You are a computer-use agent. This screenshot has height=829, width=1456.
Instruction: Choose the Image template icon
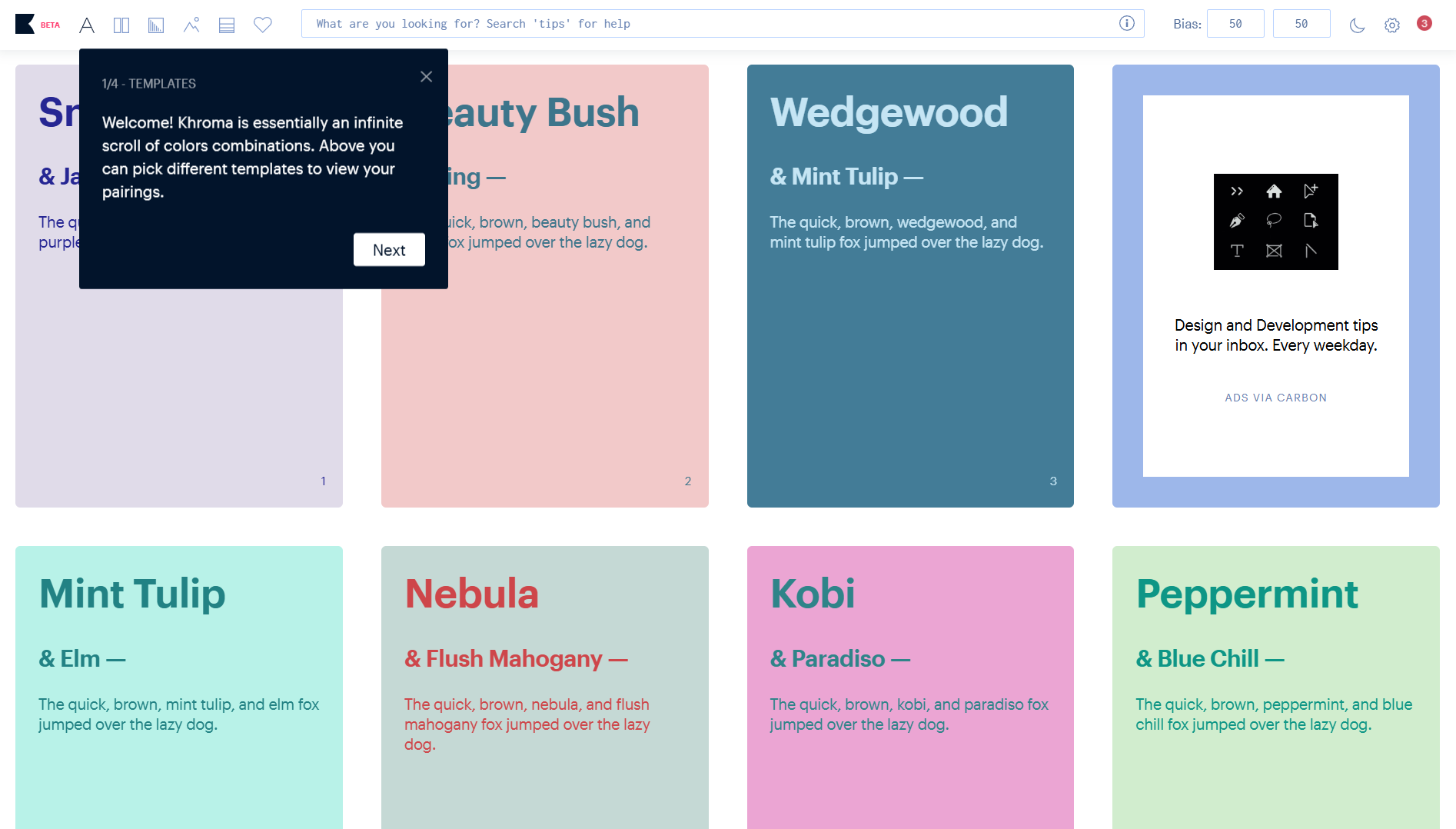(191, 25)
